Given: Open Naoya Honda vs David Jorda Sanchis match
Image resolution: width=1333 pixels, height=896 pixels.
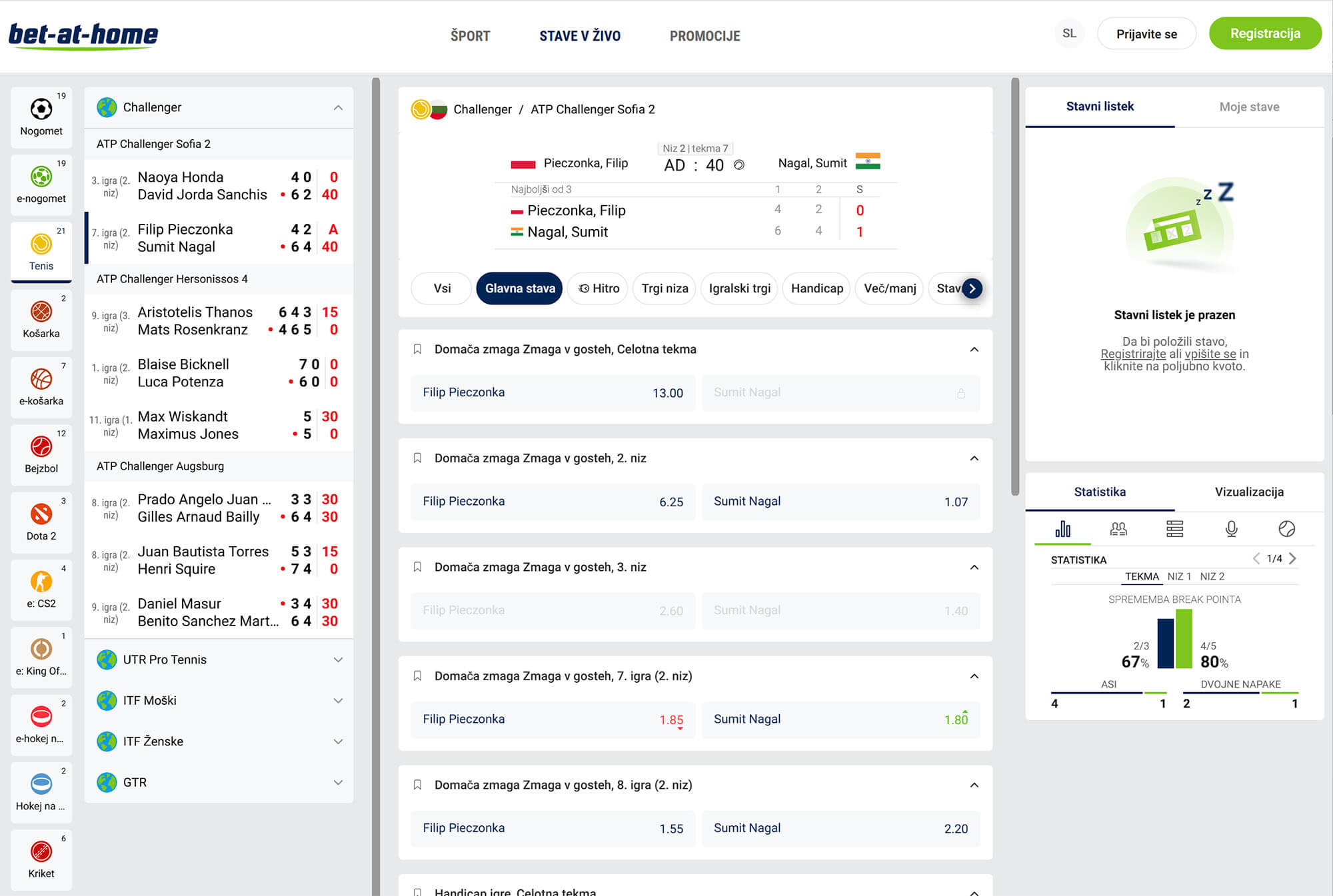Looking at the screenshot, I should click(219, 186).
